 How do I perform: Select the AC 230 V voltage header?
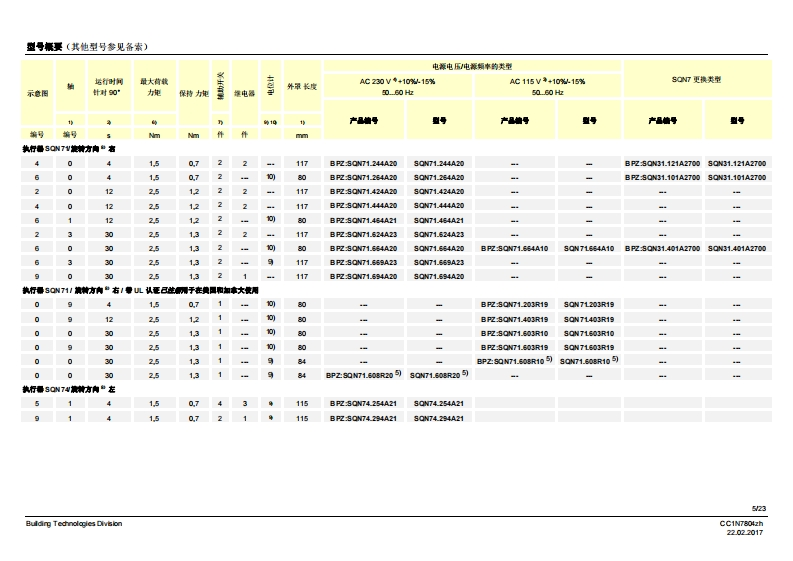[x=397, y=81]
